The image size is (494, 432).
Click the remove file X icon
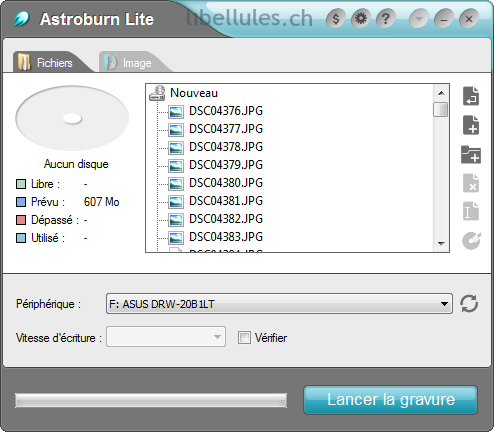[471, 183]
